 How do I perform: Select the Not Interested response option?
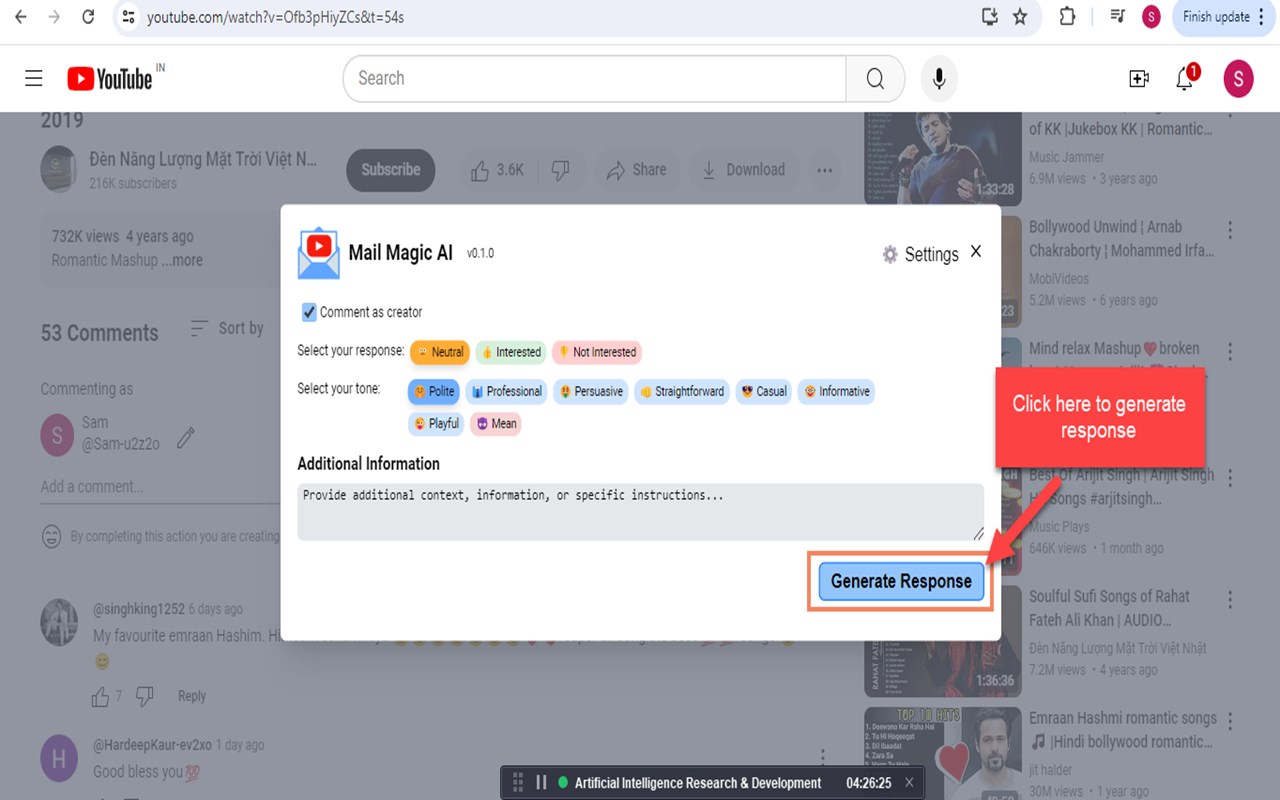[597, 352]
